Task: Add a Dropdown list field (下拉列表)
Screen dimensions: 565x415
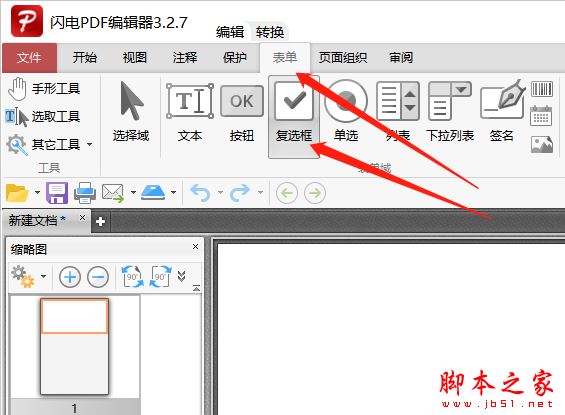Action: tap(450, 112)
